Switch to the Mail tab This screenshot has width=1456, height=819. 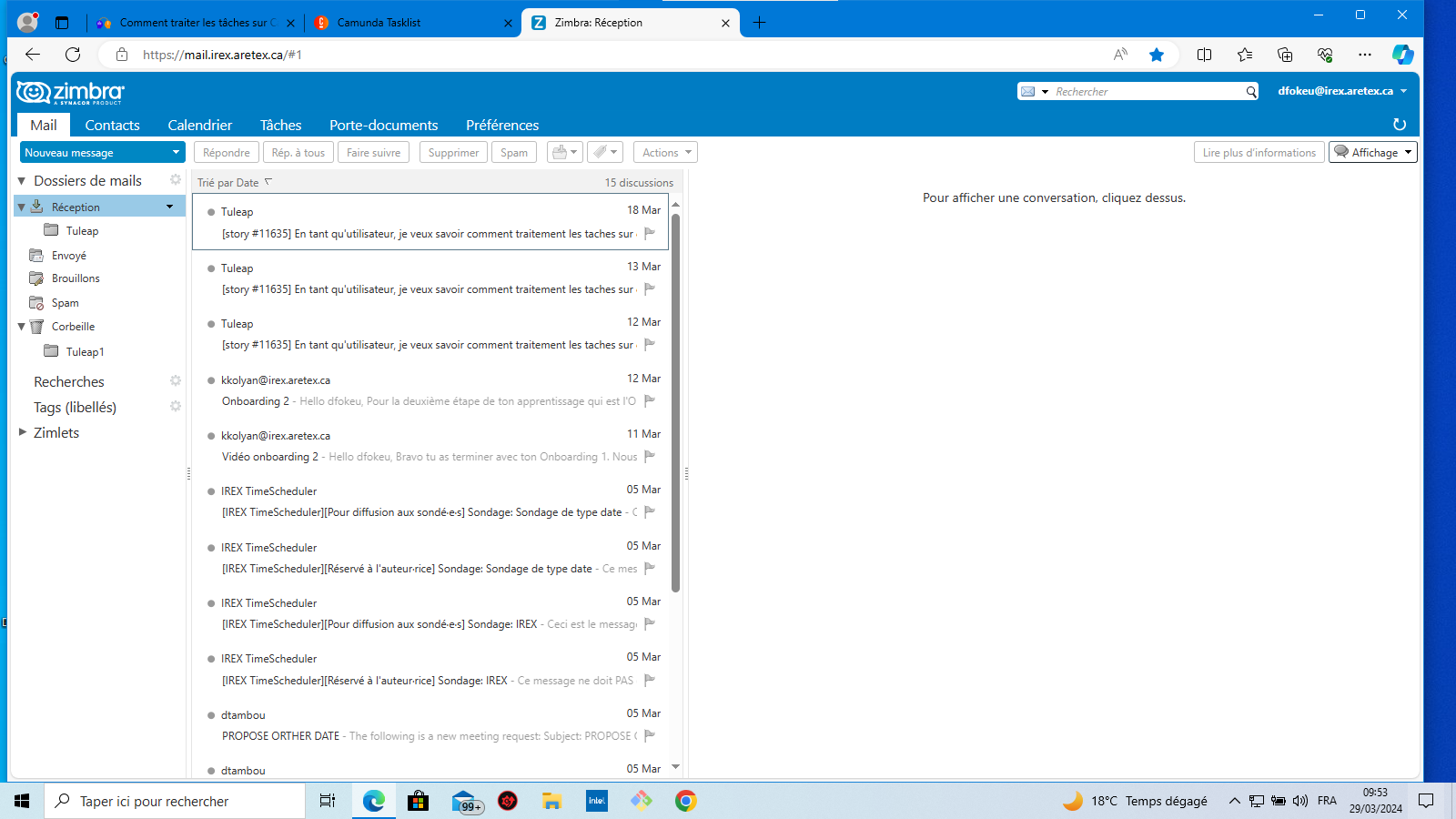(44, 126)
